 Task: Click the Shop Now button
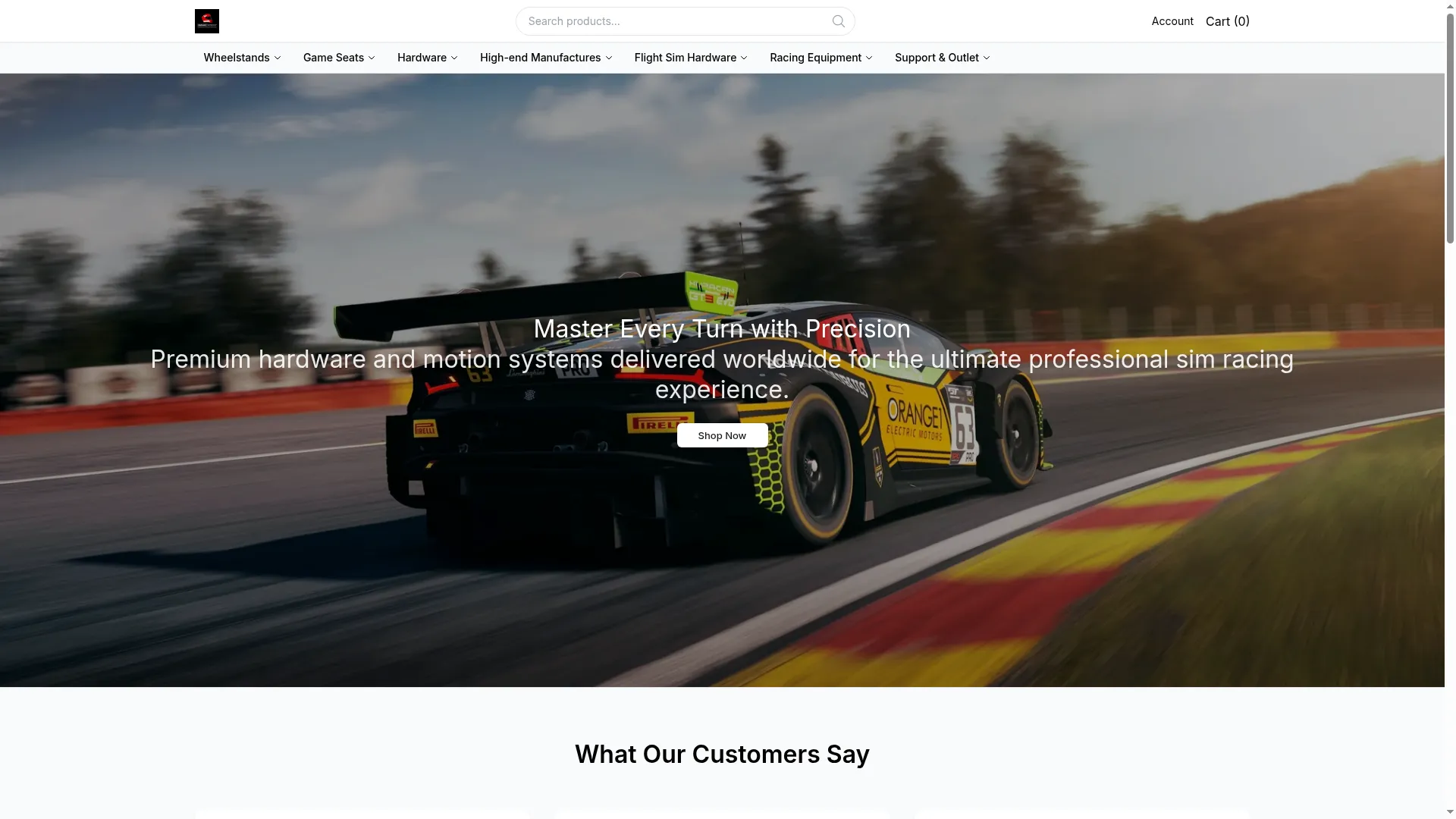(722, 435)
